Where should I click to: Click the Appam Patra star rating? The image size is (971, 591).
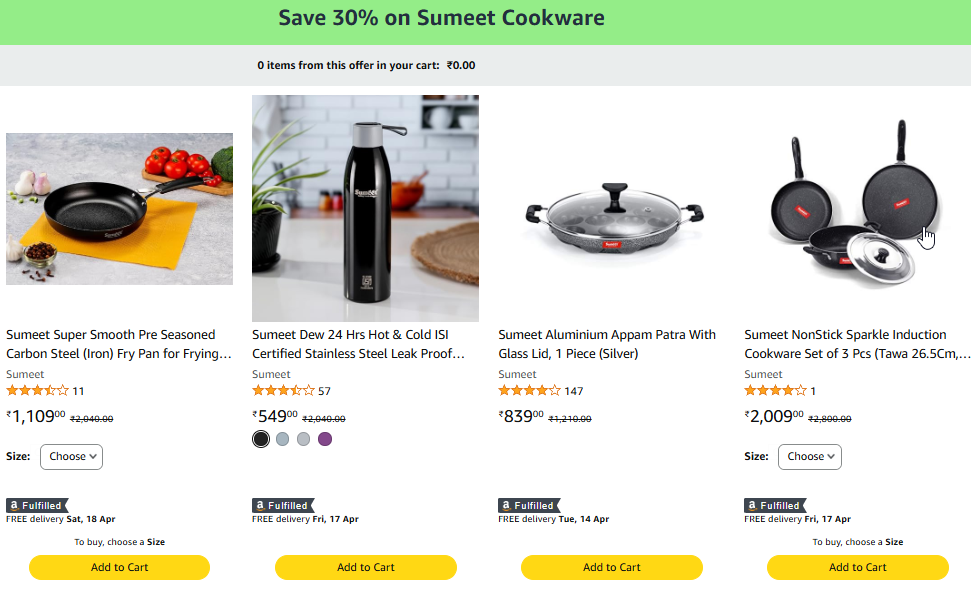[529, 391]
